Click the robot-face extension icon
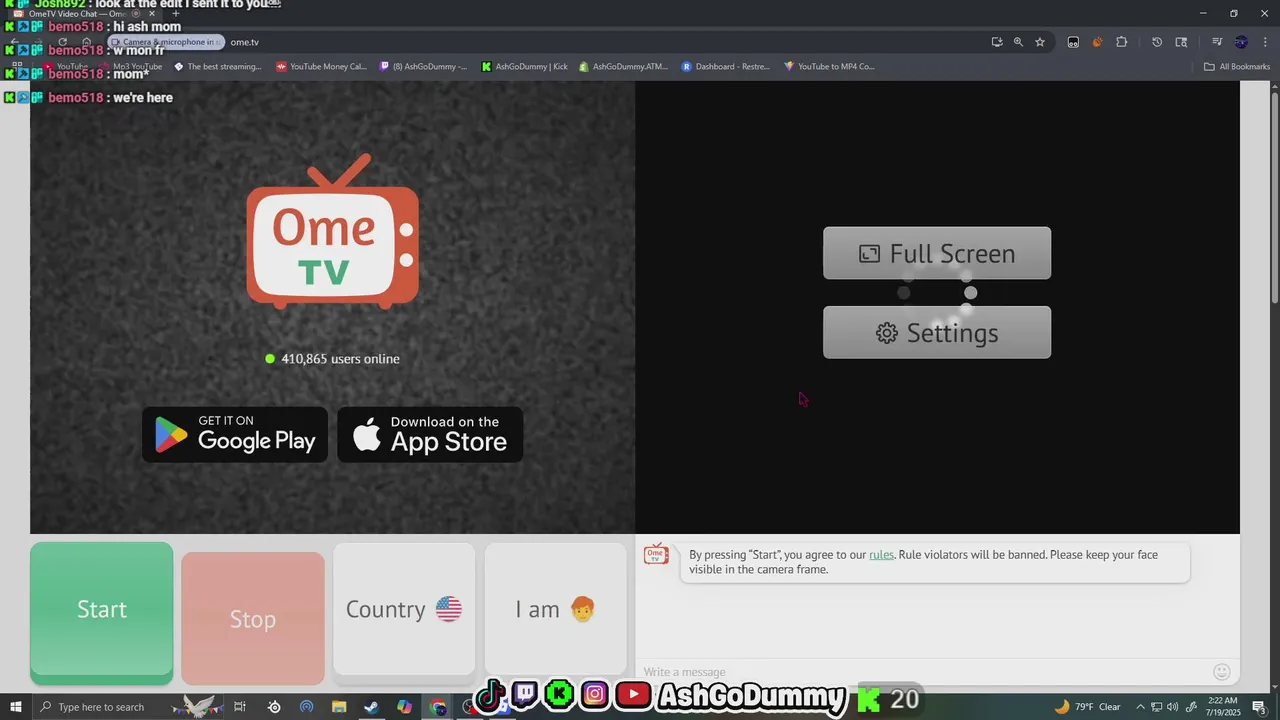This screenshot has height=720, width=1280. coord(1073,42)
